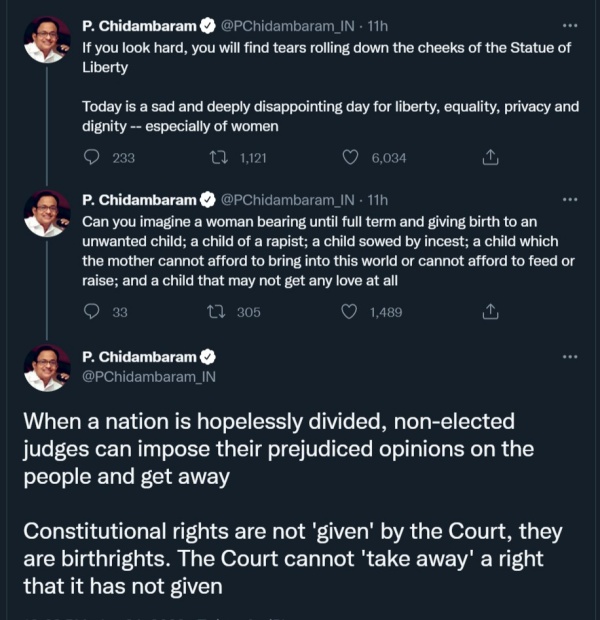The height and width of the screenshot is (620, 600).
Task: Share the unwanted child tweet
Action: coord(490,312)
